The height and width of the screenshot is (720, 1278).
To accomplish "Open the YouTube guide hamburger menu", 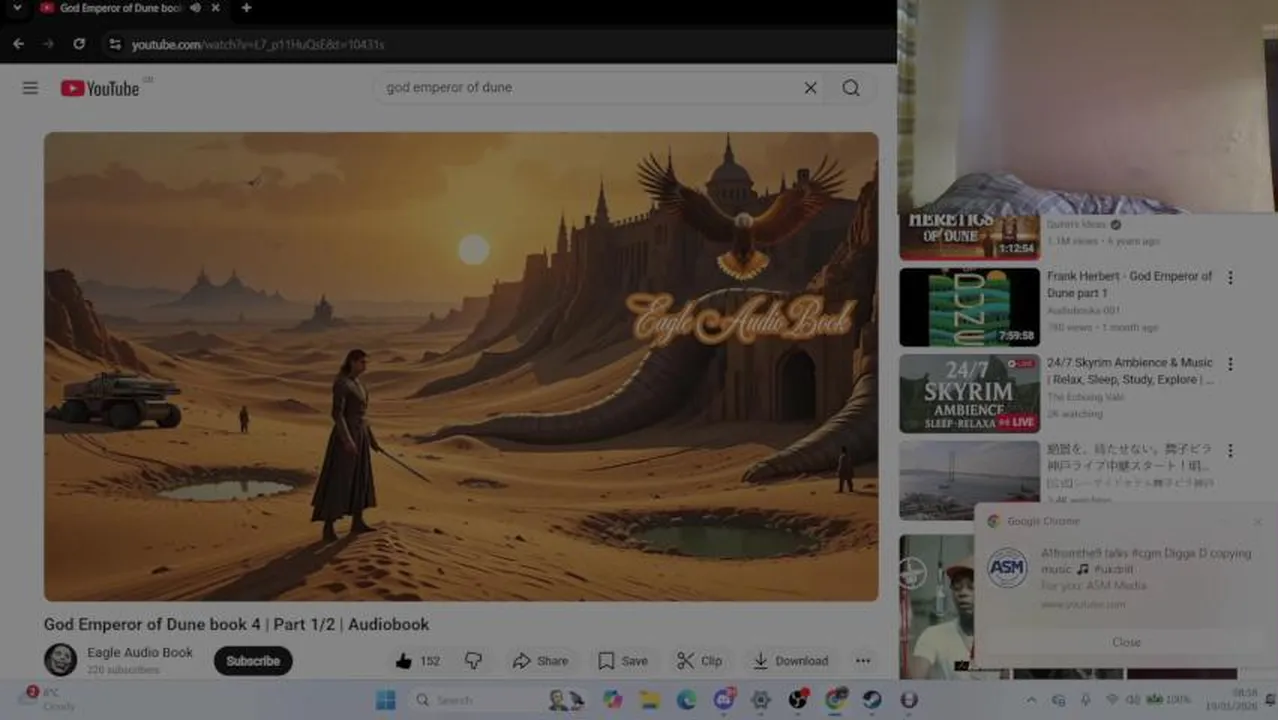I will [30, 88].
